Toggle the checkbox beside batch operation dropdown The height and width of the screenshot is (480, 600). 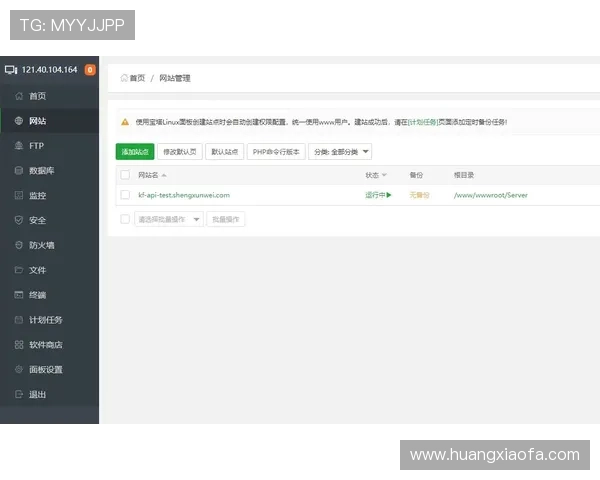(125, 219)
